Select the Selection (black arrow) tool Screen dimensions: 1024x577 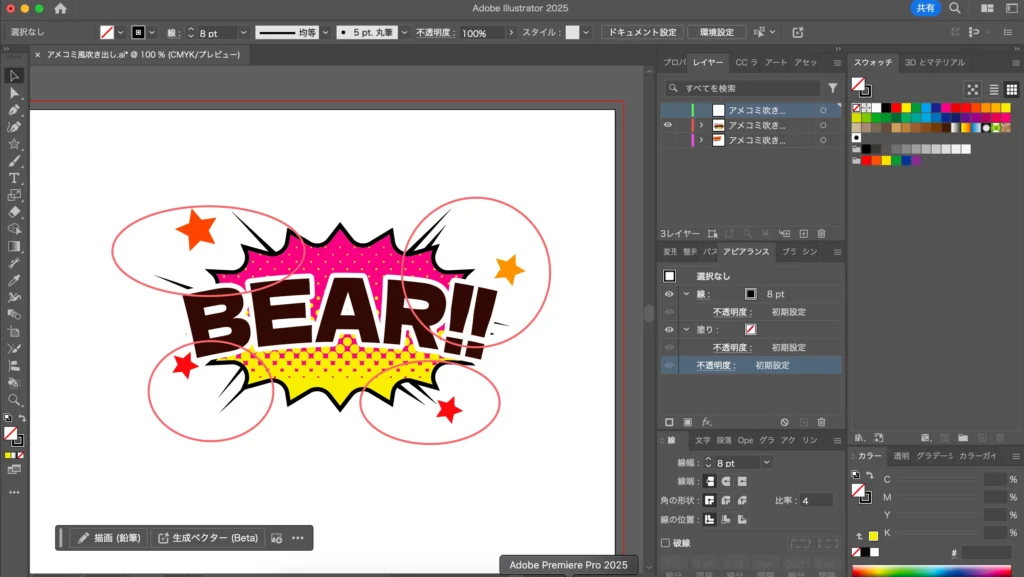coord(14,76)
